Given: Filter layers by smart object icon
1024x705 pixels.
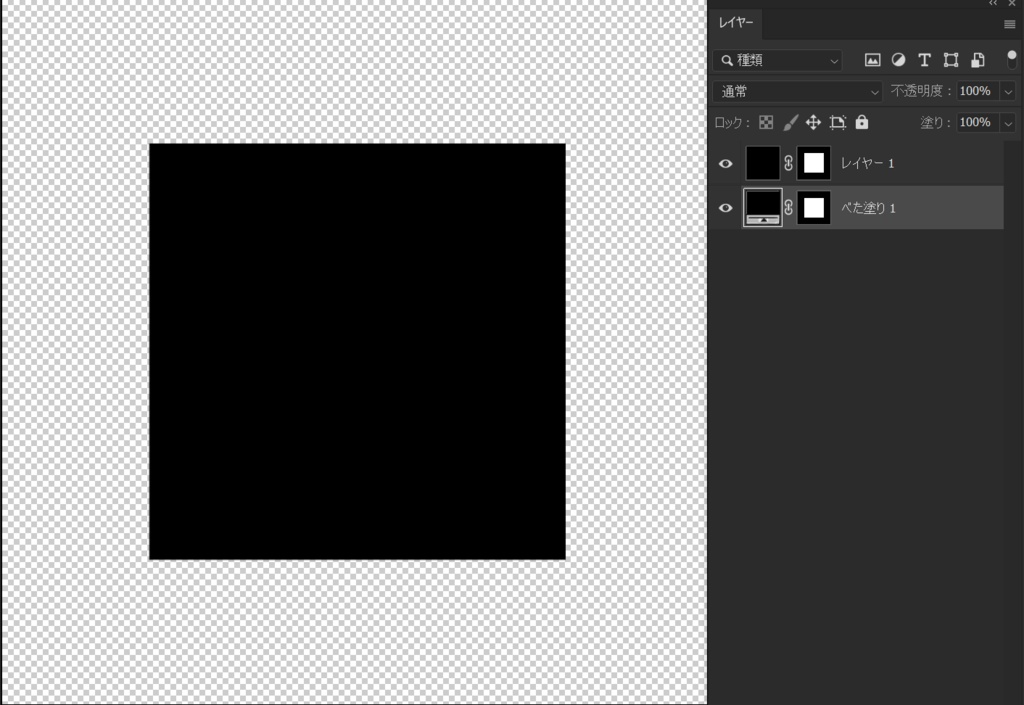Looking at the screenshot, I should (x=978, y=60).
